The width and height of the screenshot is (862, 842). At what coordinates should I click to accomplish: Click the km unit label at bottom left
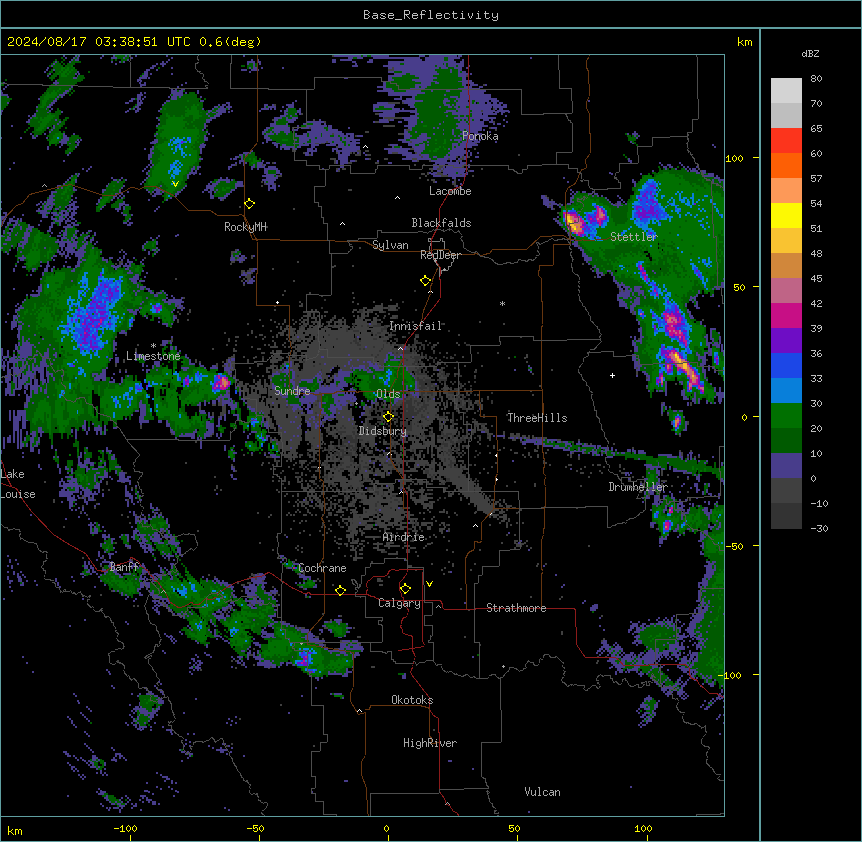coord(15,830)
